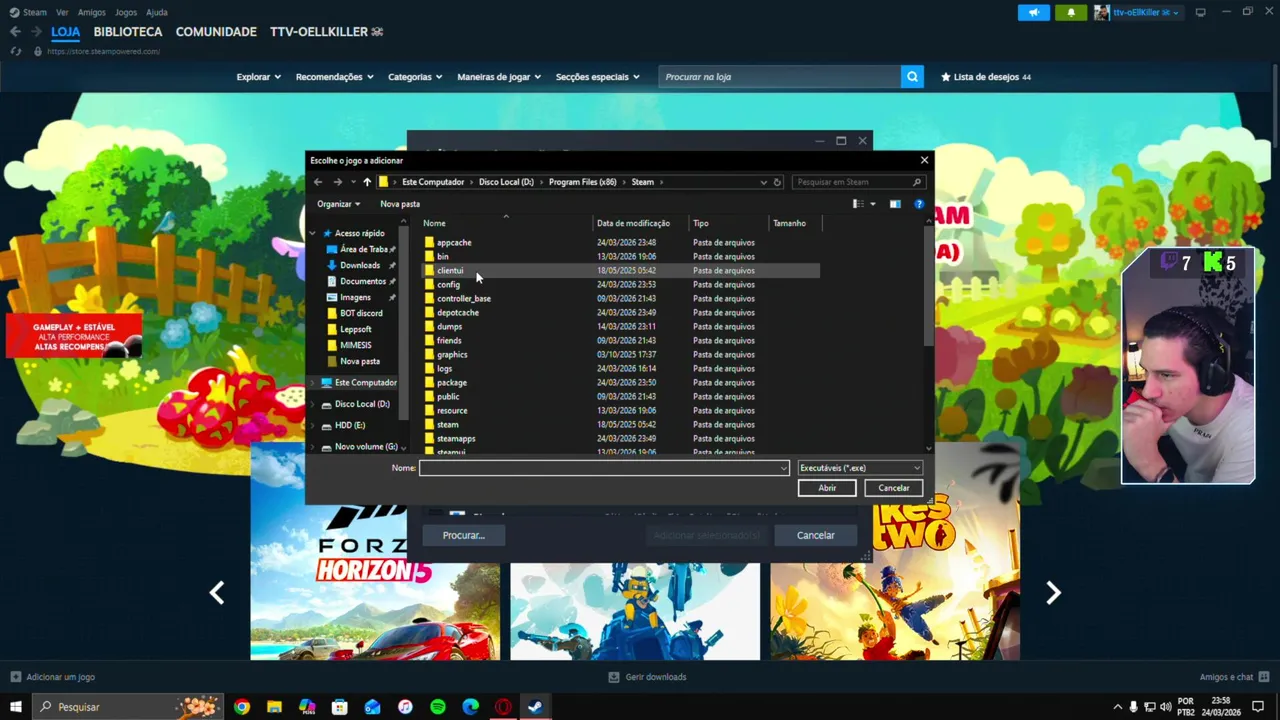Viewport: 1280px width, 720px height.
Task: Select the controller_base folder
Action: pyautogui.click(x=620, y=298)
